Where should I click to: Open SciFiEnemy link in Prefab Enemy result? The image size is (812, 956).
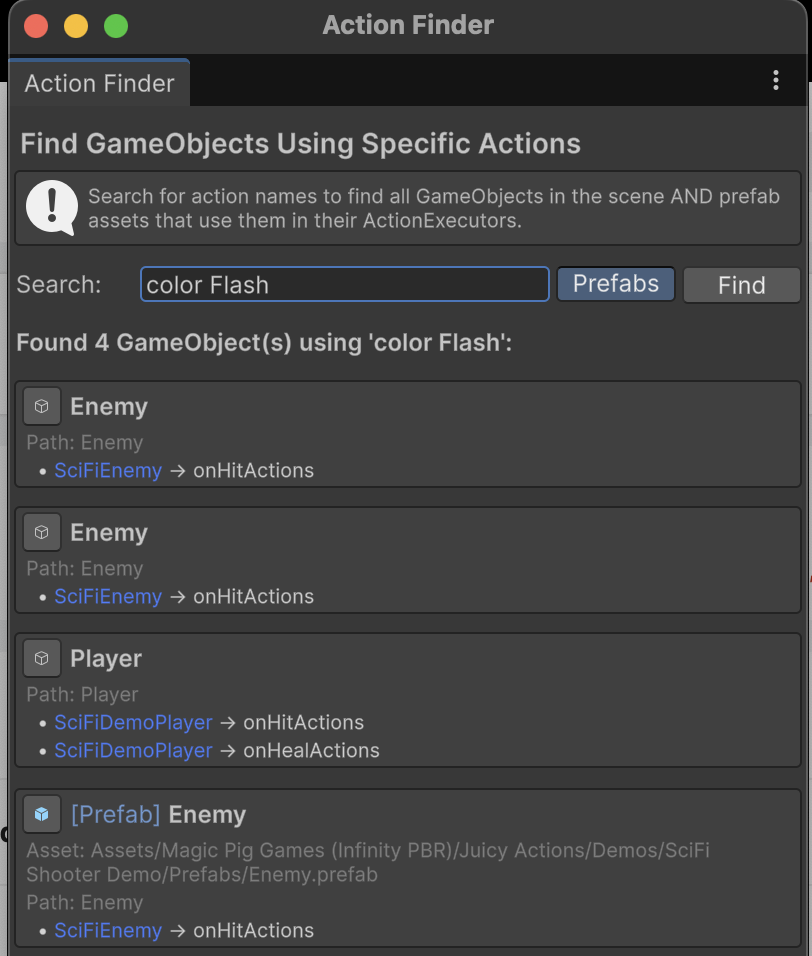tap(108, 931)
